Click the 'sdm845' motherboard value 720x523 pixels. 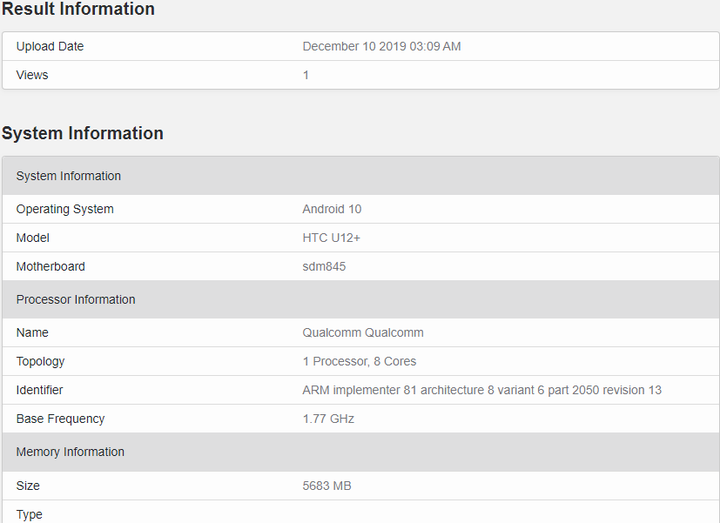pos(324,266)
